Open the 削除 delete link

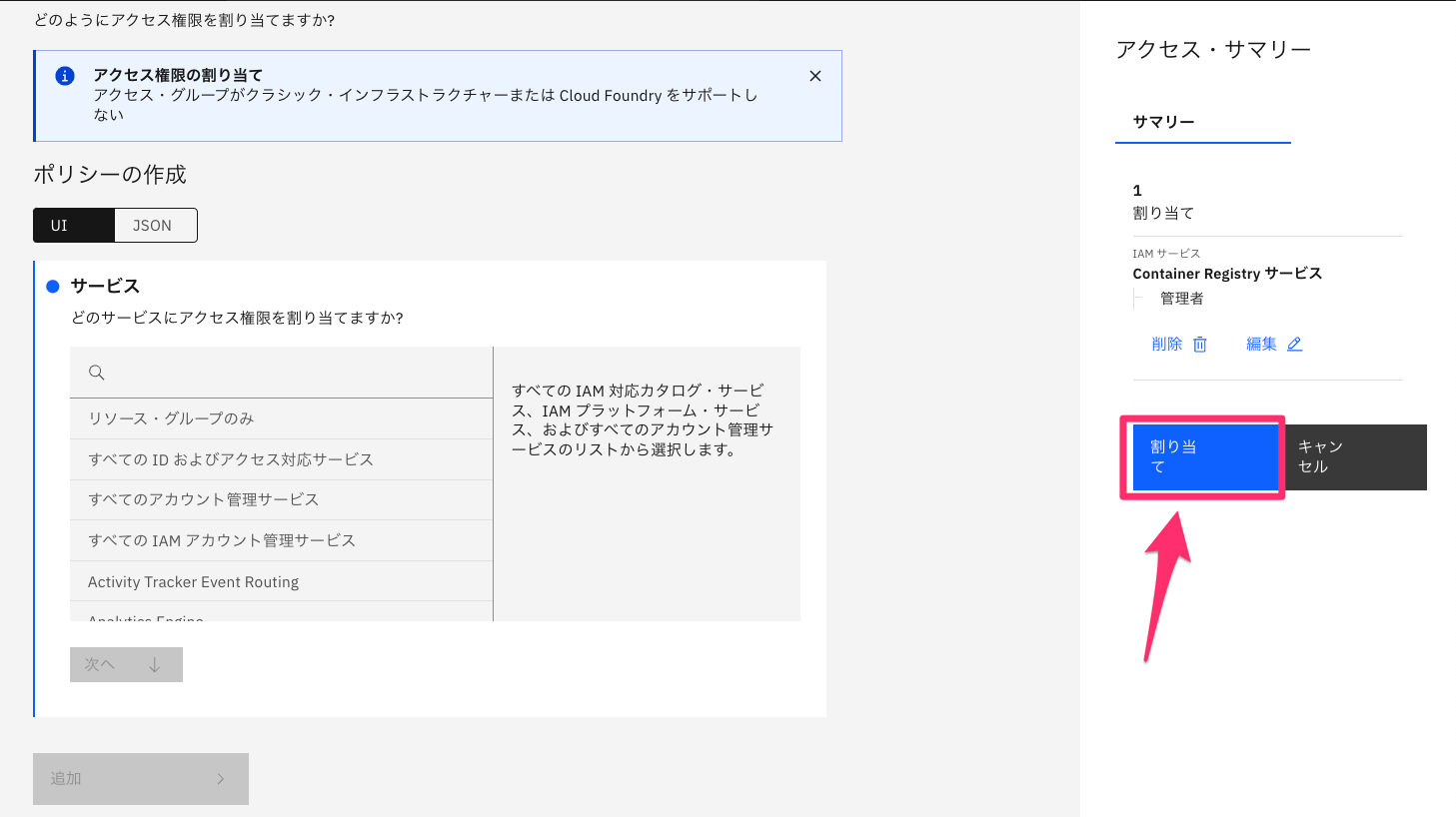click(1167, 344)
